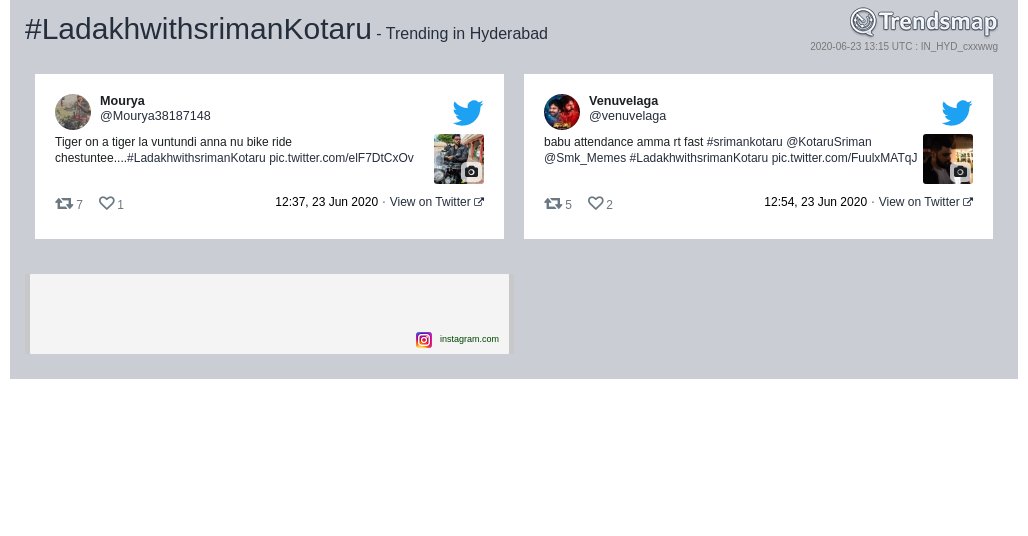This screenshot has width=1028, height=536.
Task: Open the @venuvelaga handle
Action: tap(627, 116)
